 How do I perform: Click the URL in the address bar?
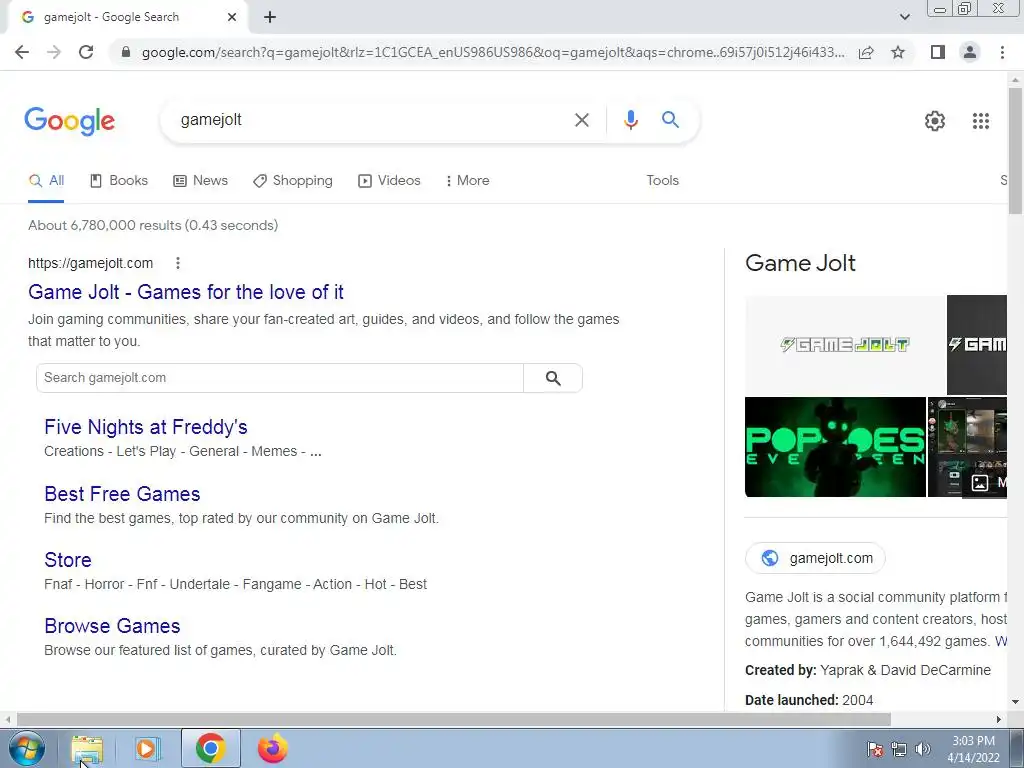(492, 52)
